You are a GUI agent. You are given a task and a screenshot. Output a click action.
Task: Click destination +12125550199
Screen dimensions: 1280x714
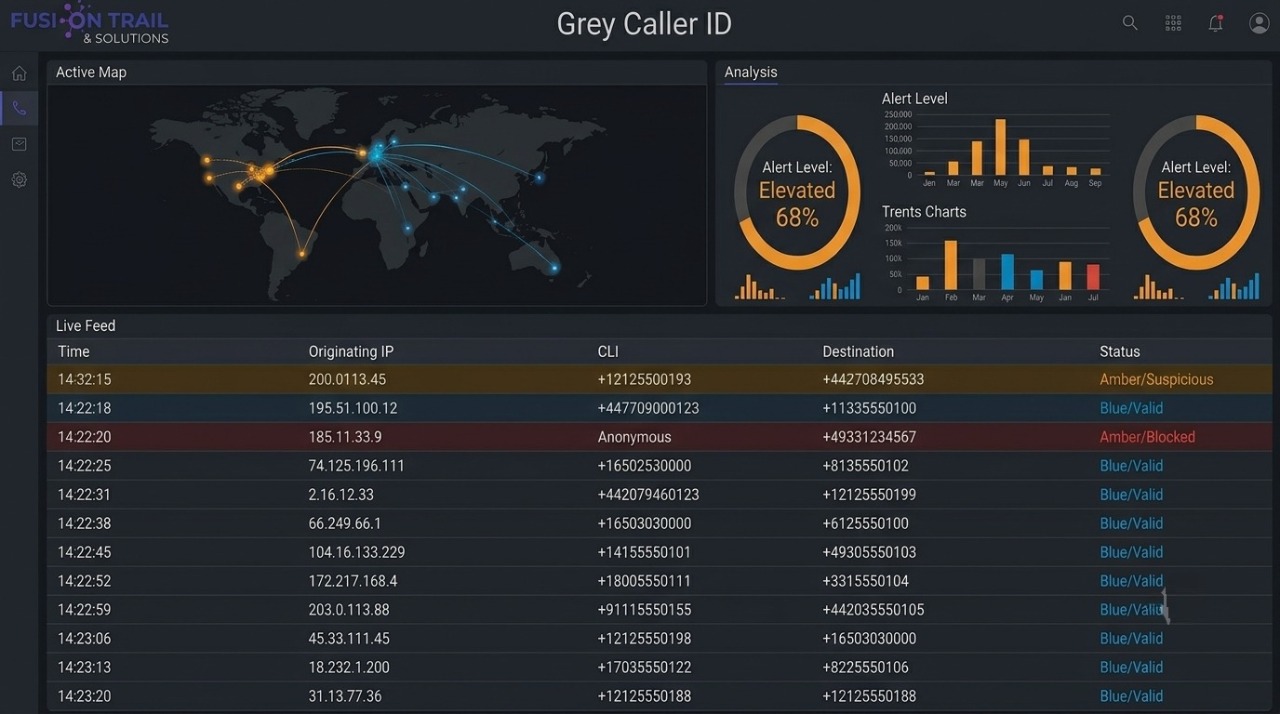pos(869,495)
